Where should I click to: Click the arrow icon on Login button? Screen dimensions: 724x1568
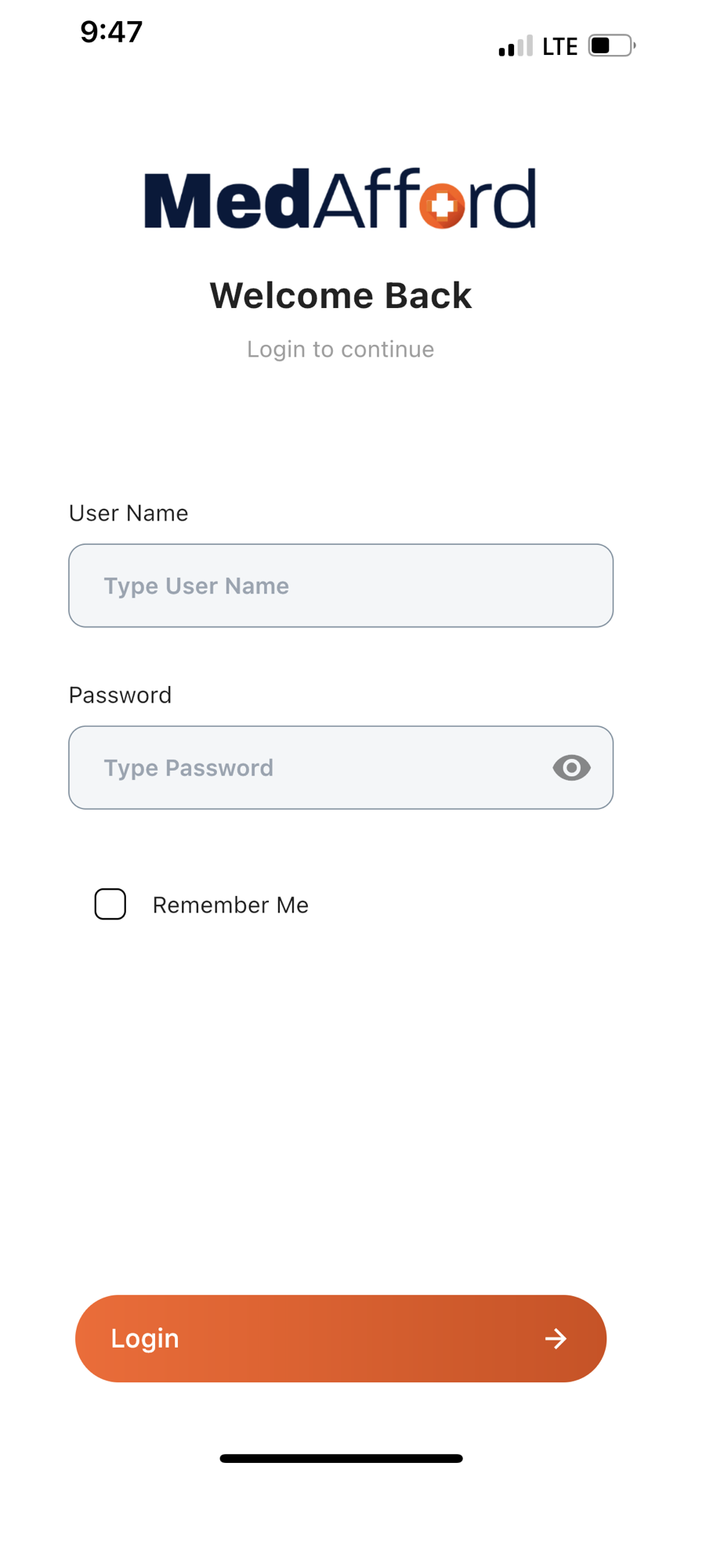(556, 1338)
